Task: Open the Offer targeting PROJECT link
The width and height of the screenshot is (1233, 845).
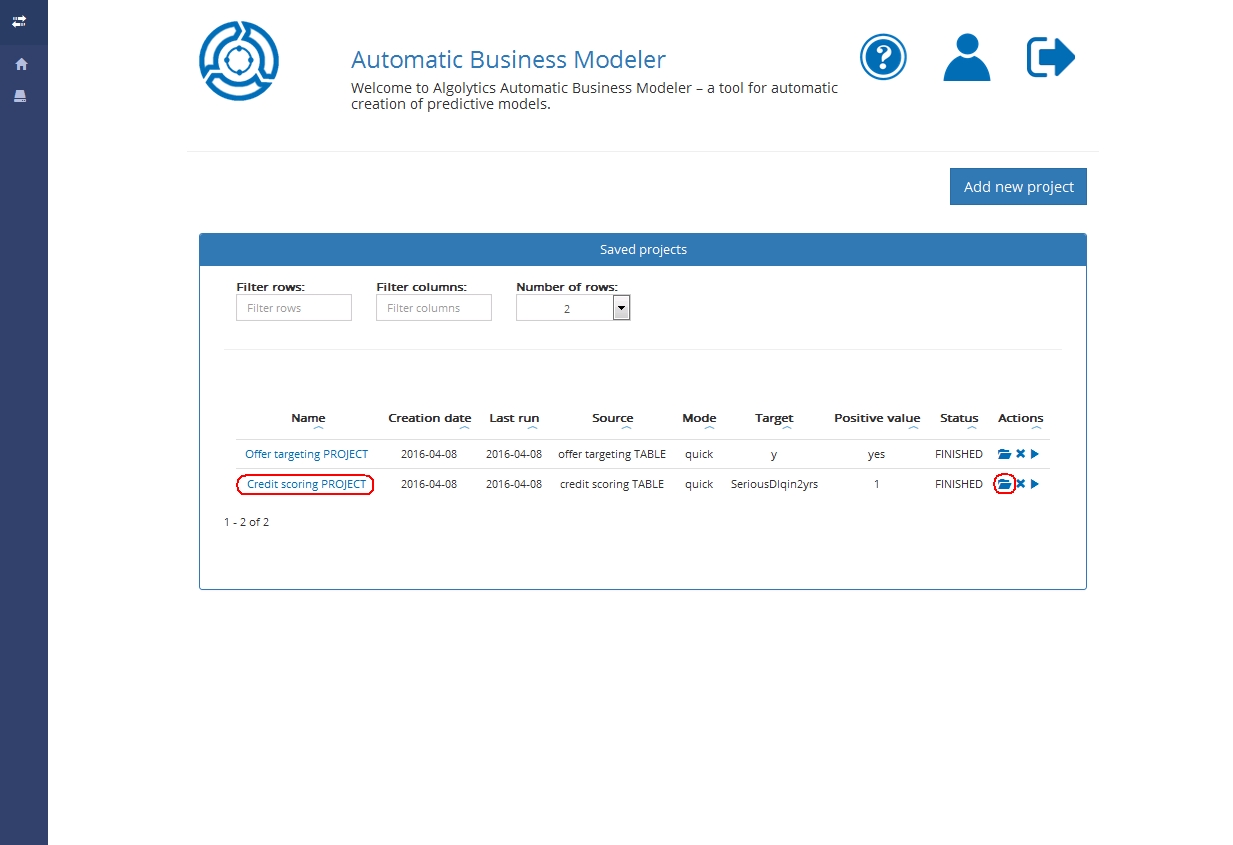Action: click(x=306, y=454)
